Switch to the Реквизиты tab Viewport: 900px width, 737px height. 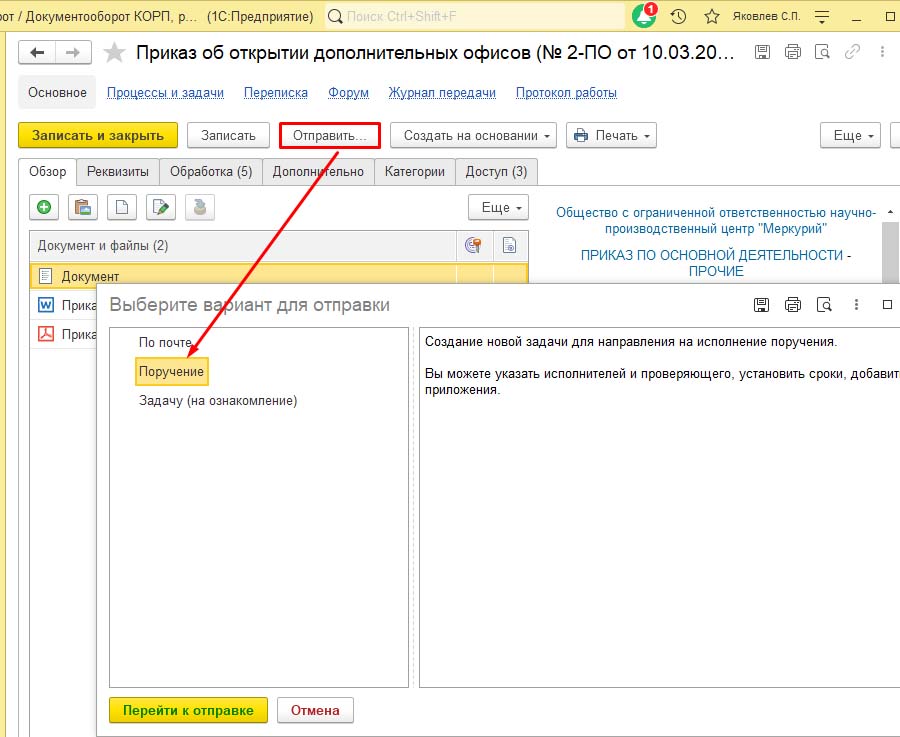tap(118, 171)
